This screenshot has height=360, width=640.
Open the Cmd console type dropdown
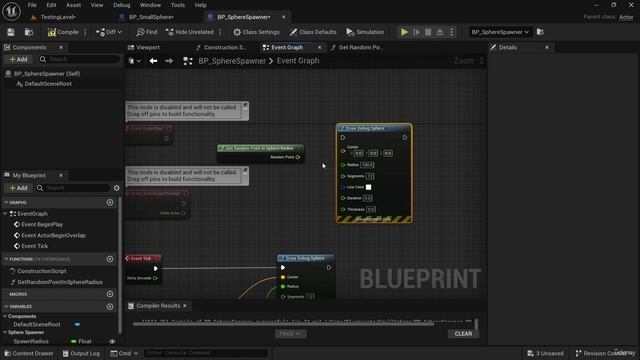tap(124, 353)
